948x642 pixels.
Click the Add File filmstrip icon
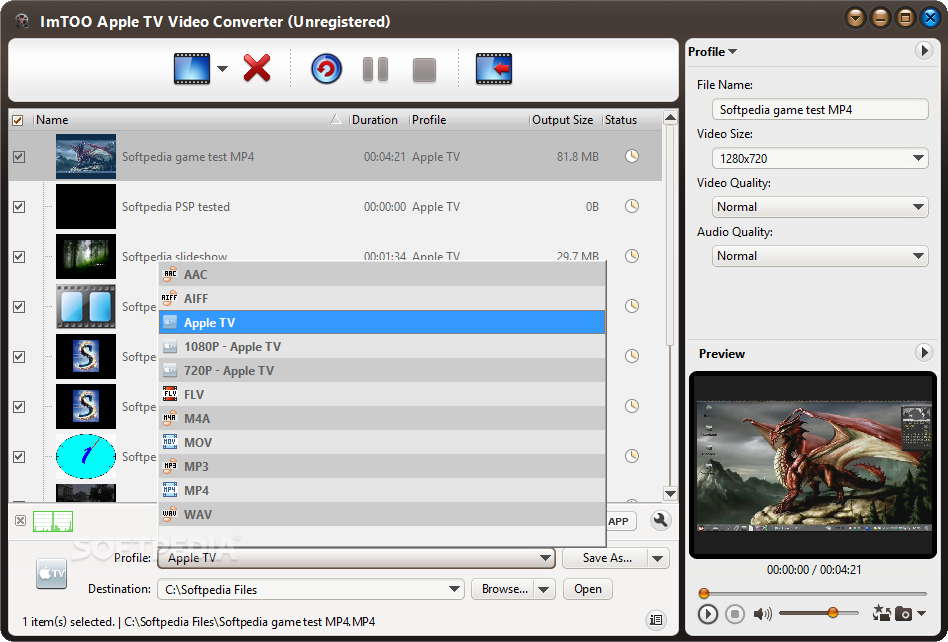(192, 68)
